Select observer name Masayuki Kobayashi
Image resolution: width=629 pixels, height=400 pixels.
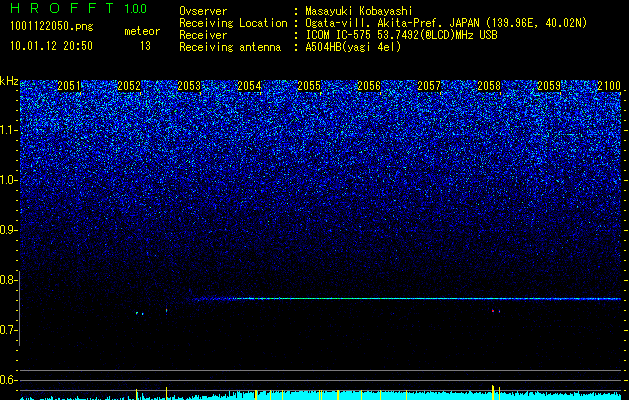[359, 11]
